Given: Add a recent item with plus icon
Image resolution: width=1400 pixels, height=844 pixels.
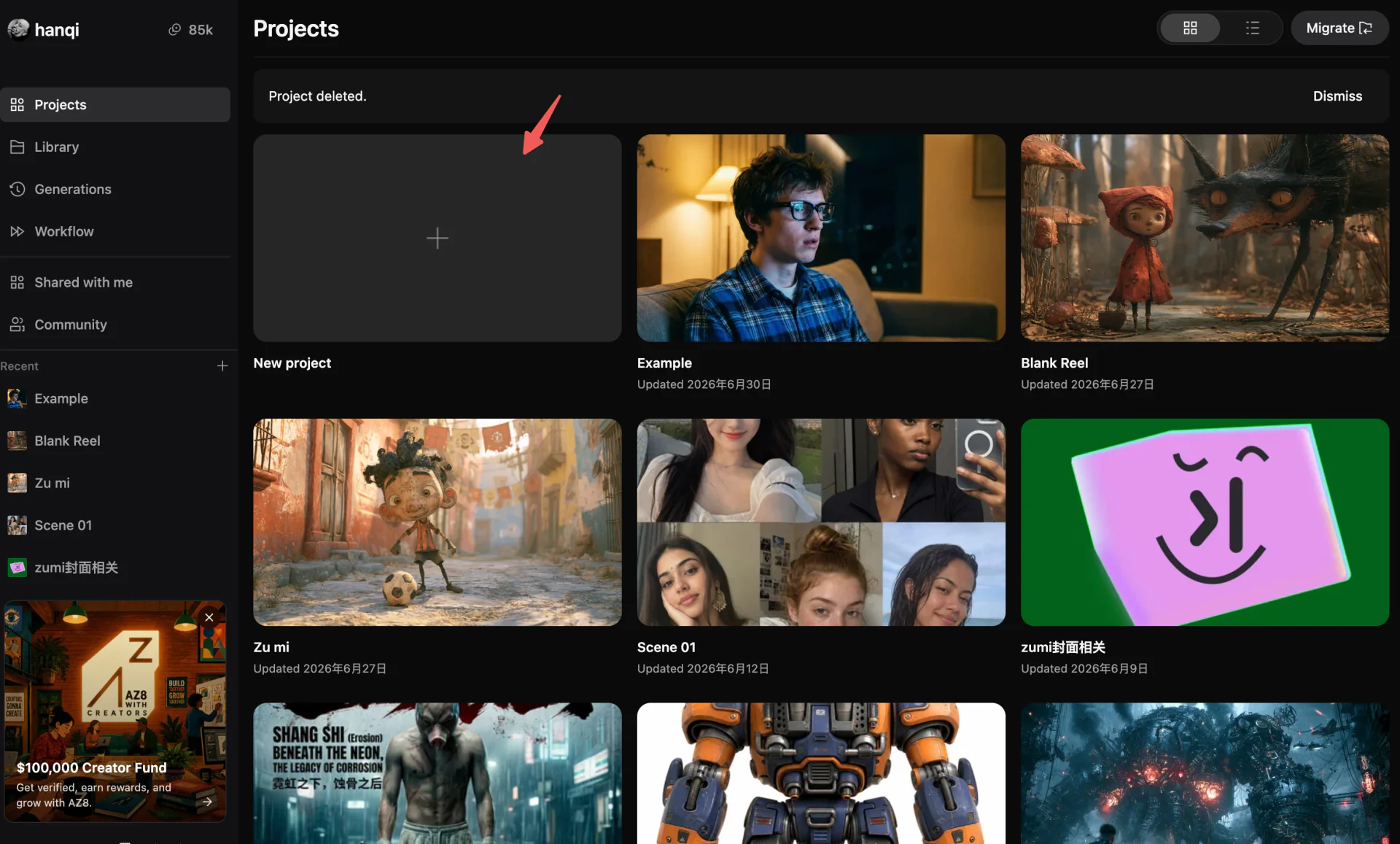Looking at the screenshot, I should [222, 366].
